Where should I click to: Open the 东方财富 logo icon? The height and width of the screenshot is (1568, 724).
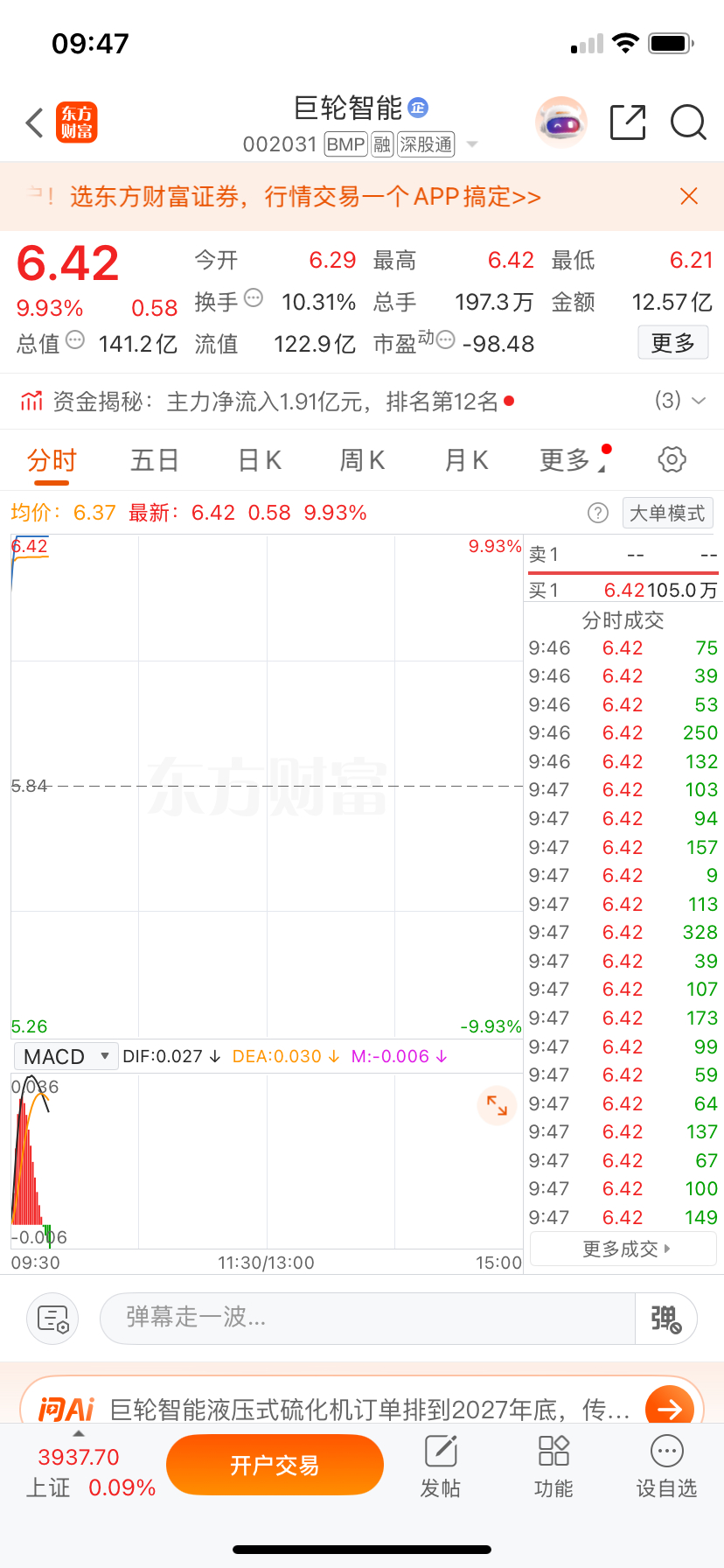tap(77, 122)
